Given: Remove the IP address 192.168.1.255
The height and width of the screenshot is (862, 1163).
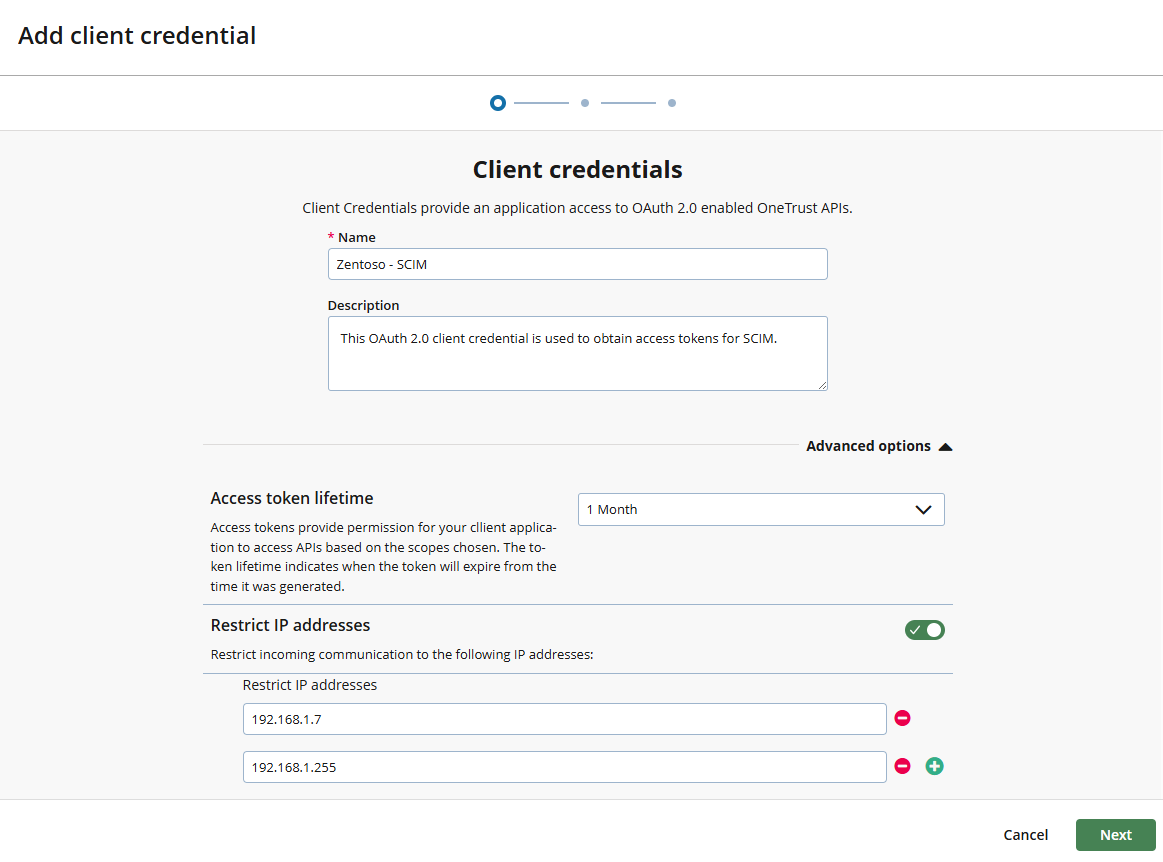Looking at the screenshot, I should click(902, 766).
